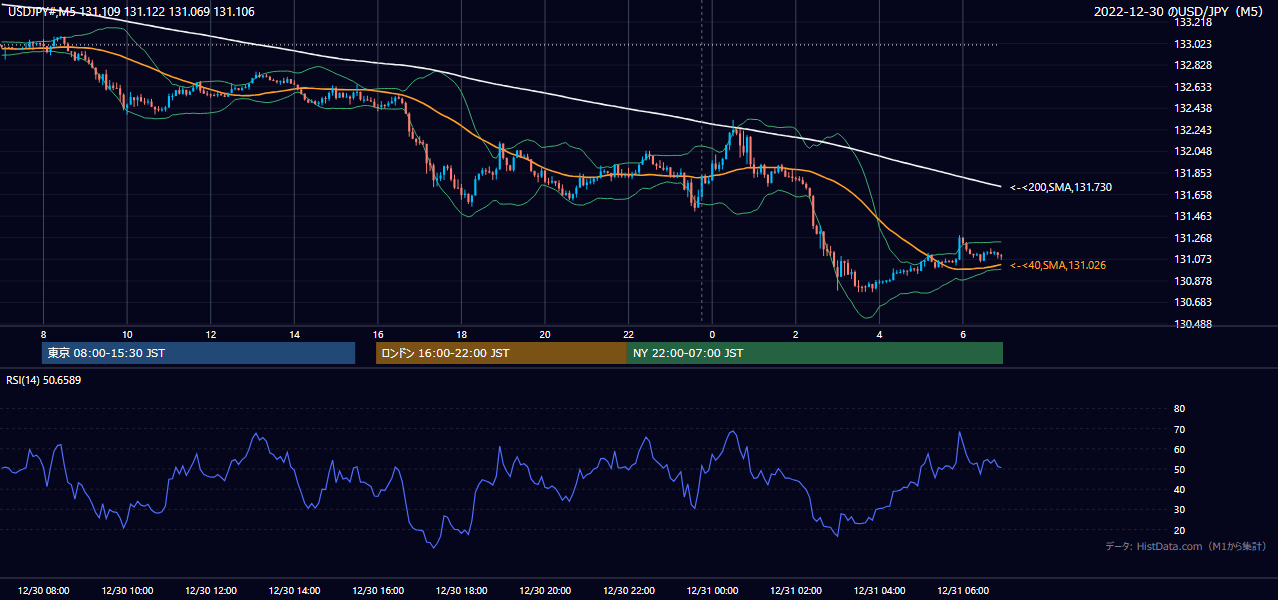Click hour label 22 under the price chart
The width and height of the screenshot is (1278, 600).
point(628,334)
